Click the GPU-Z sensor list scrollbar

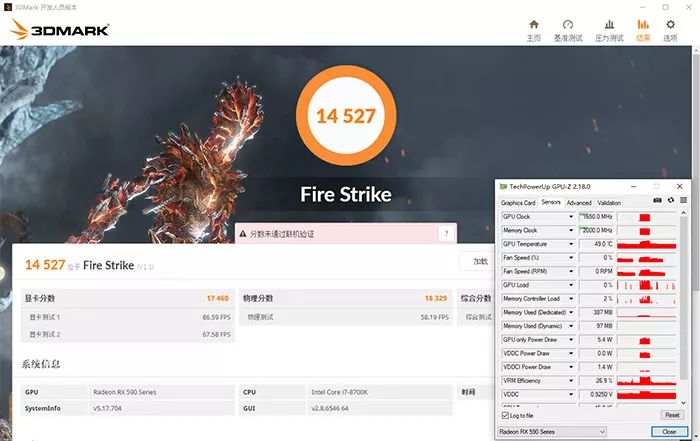683,299
